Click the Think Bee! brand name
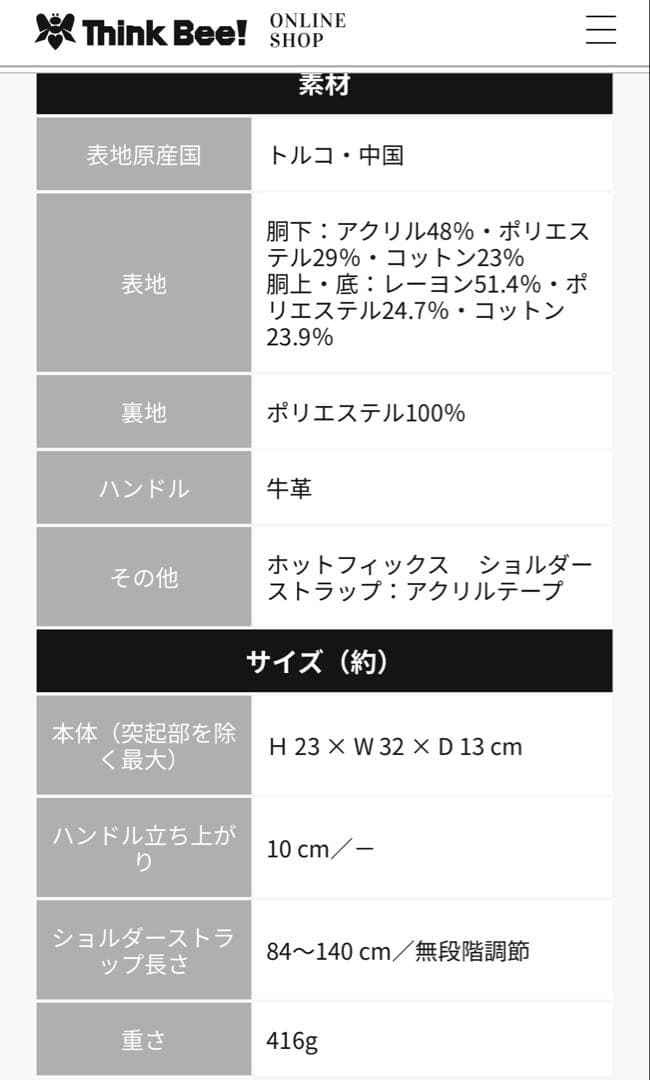 164,32
